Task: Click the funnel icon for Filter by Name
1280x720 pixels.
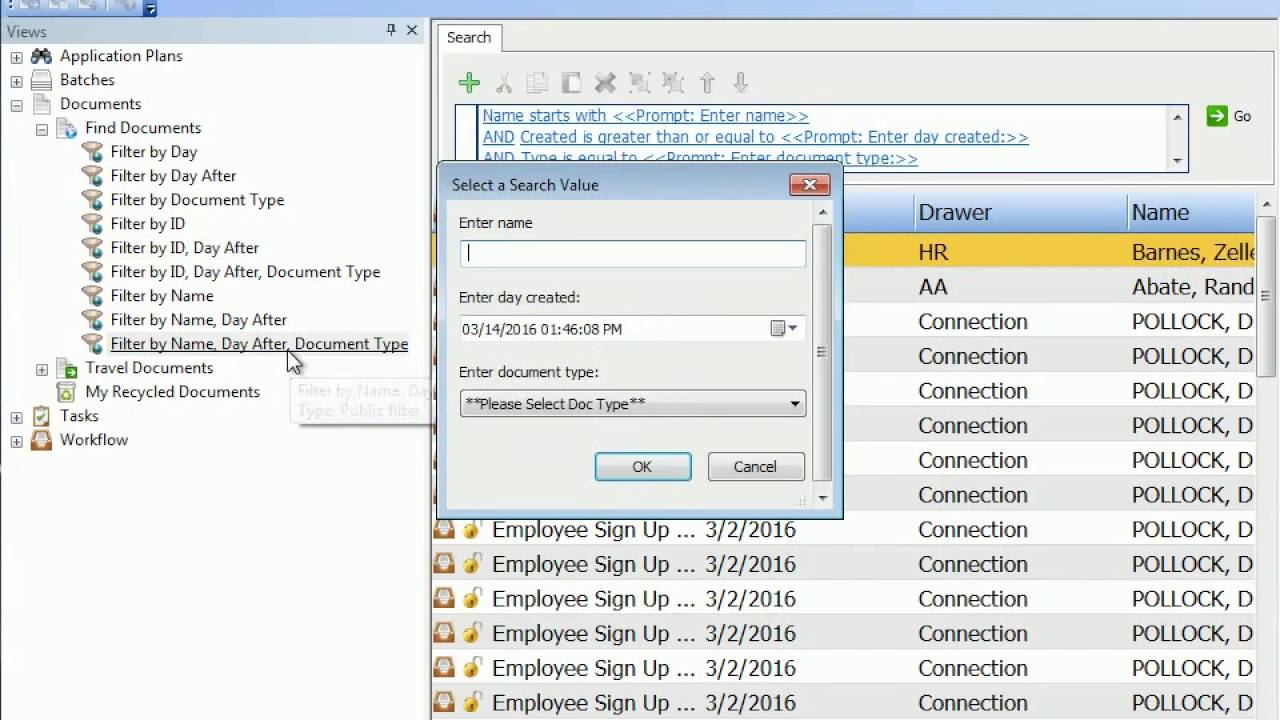Action: 92,296
